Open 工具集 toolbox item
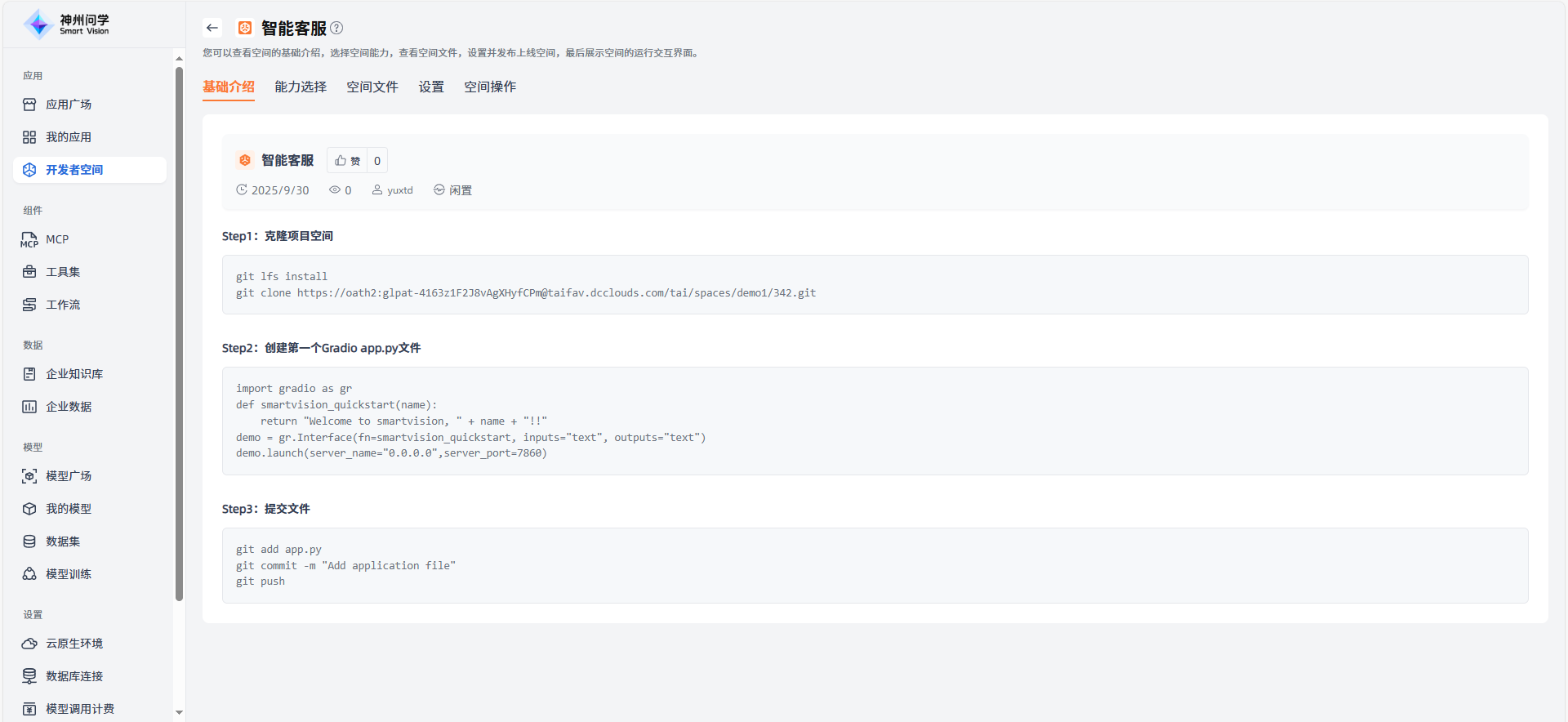This screenshot has width=1568, height=722. (63, 272)
